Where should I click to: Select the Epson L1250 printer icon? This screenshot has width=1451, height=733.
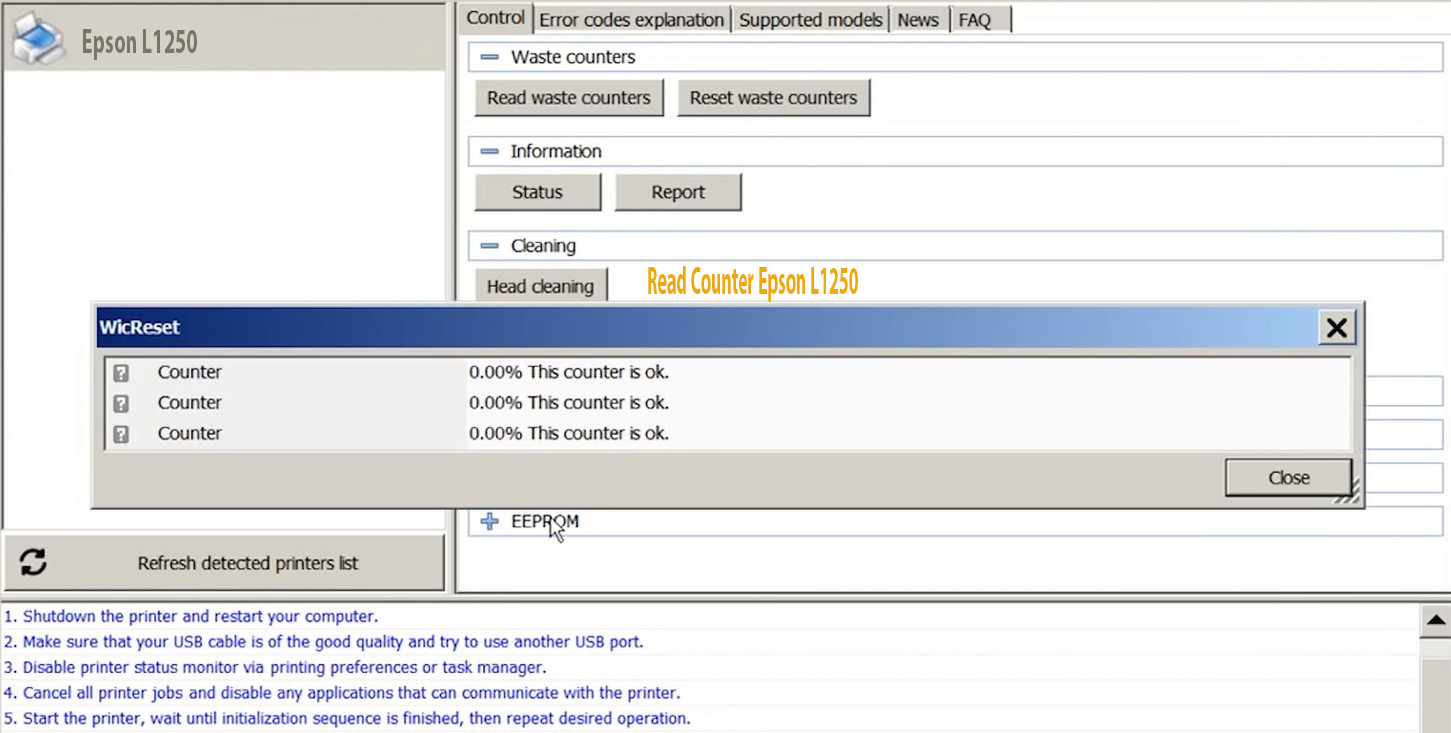click(x=38, y=38)
